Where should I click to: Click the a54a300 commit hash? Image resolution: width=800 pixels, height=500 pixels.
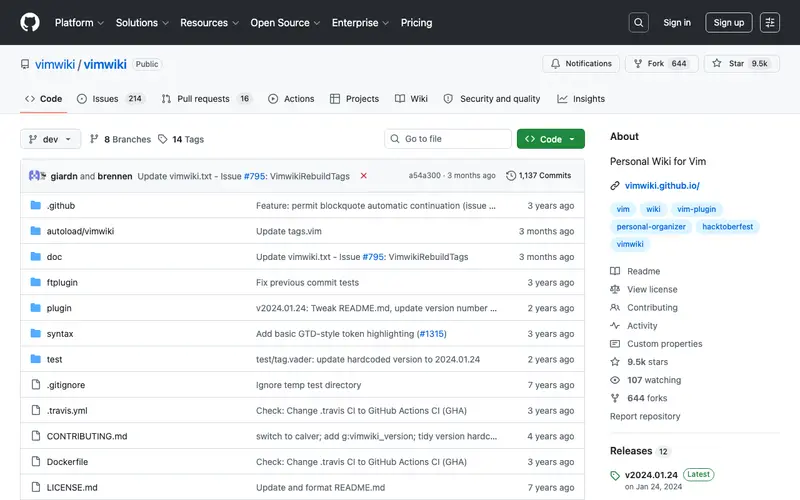pos(424,176)
